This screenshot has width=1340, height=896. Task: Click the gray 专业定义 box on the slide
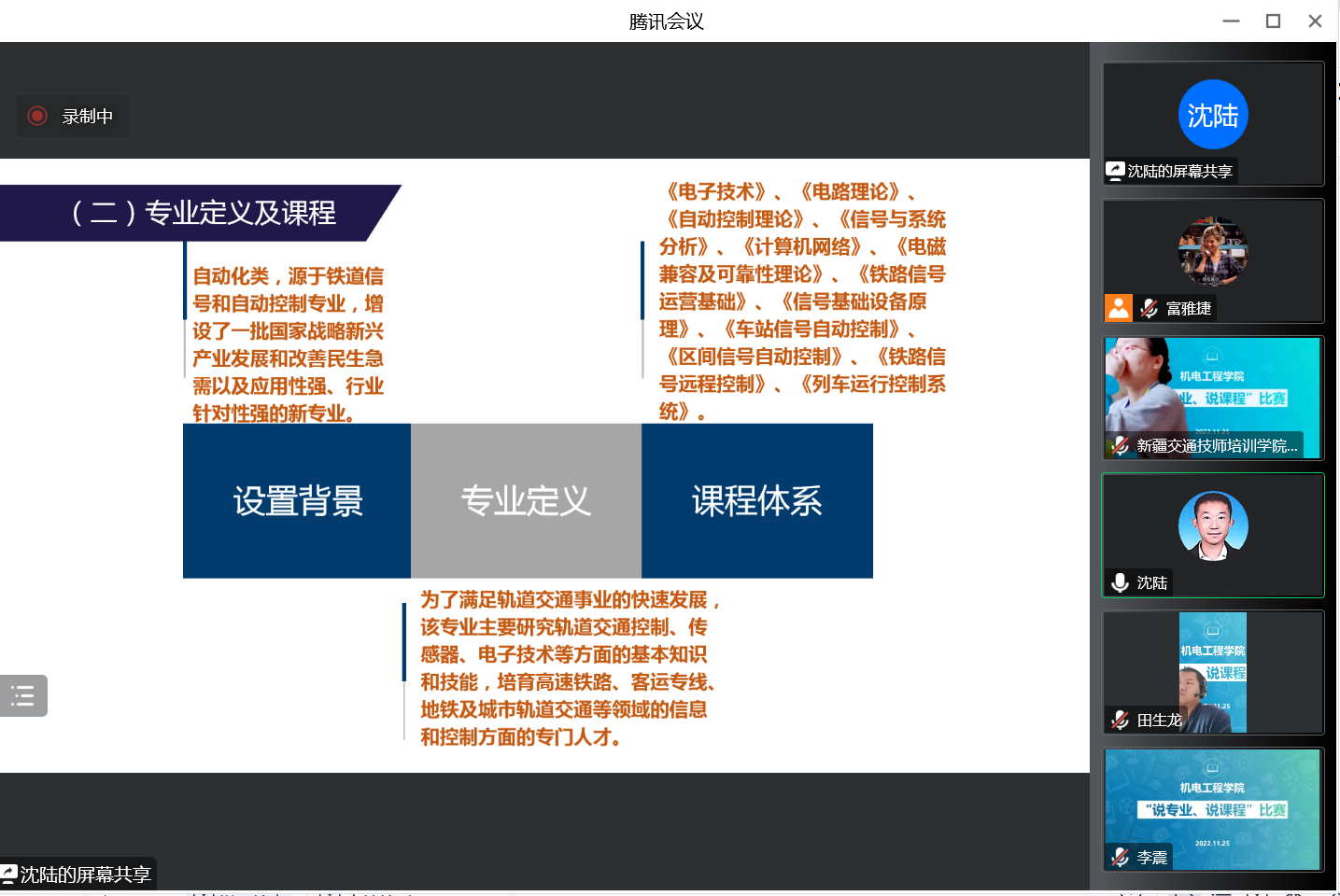[526, 501]
